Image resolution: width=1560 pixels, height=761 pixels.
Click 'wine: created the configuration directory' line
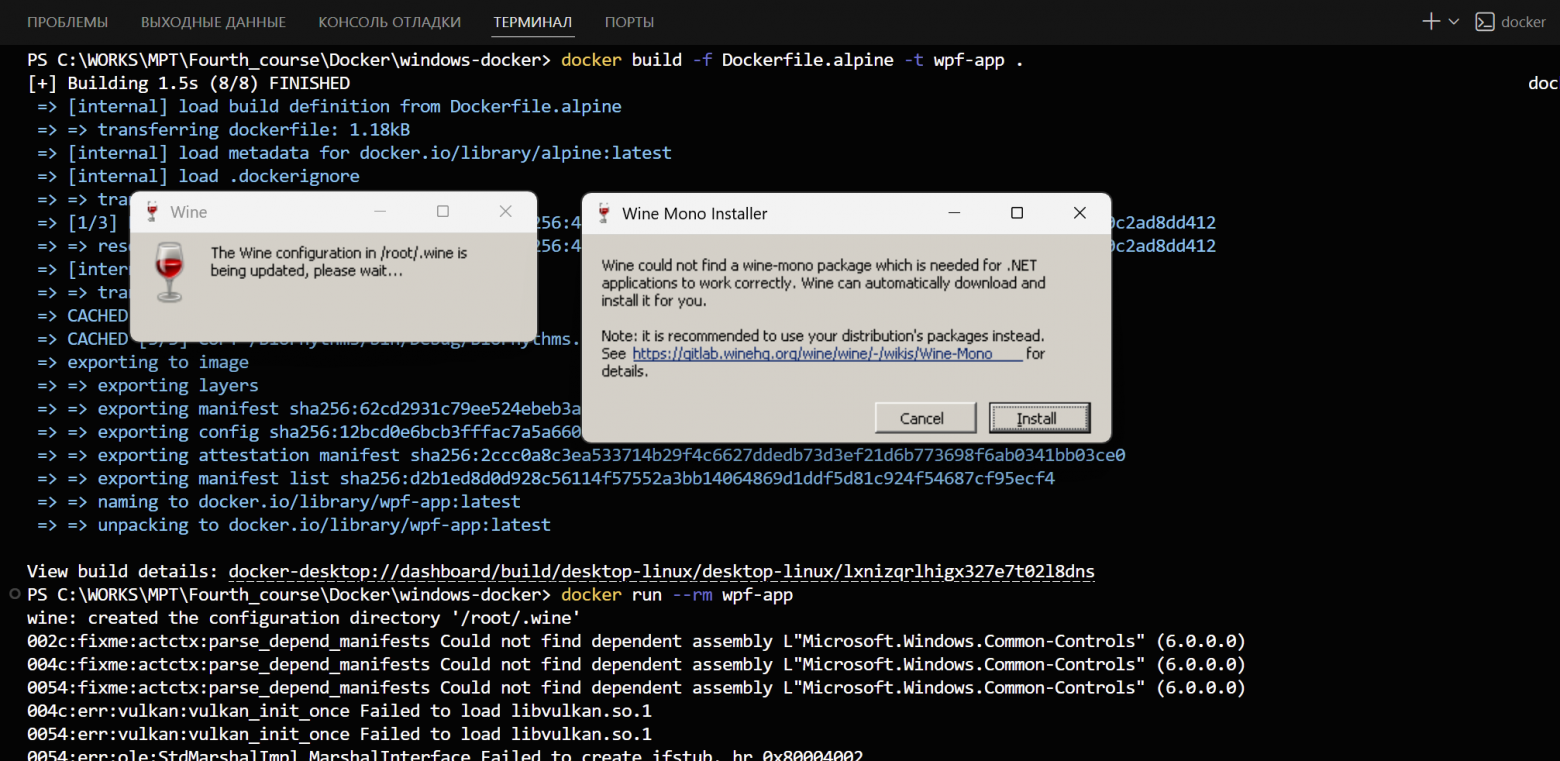(x=304, y=618)
